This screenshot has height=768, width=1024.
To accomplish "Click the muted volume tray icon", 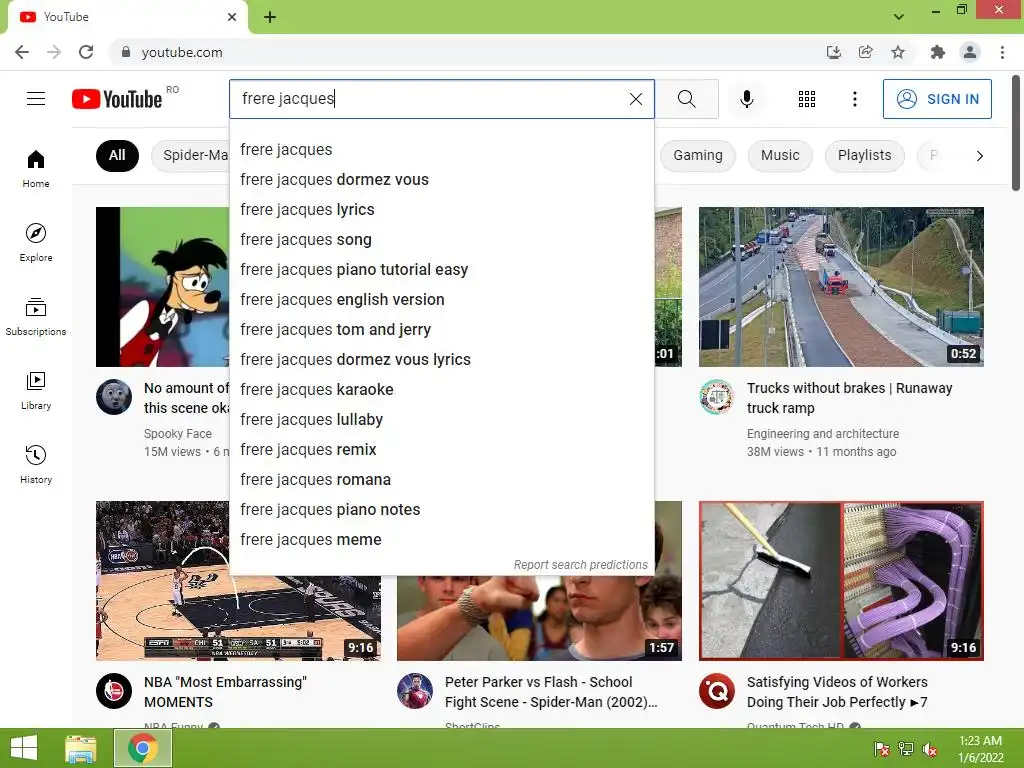I will pos(930,750).
